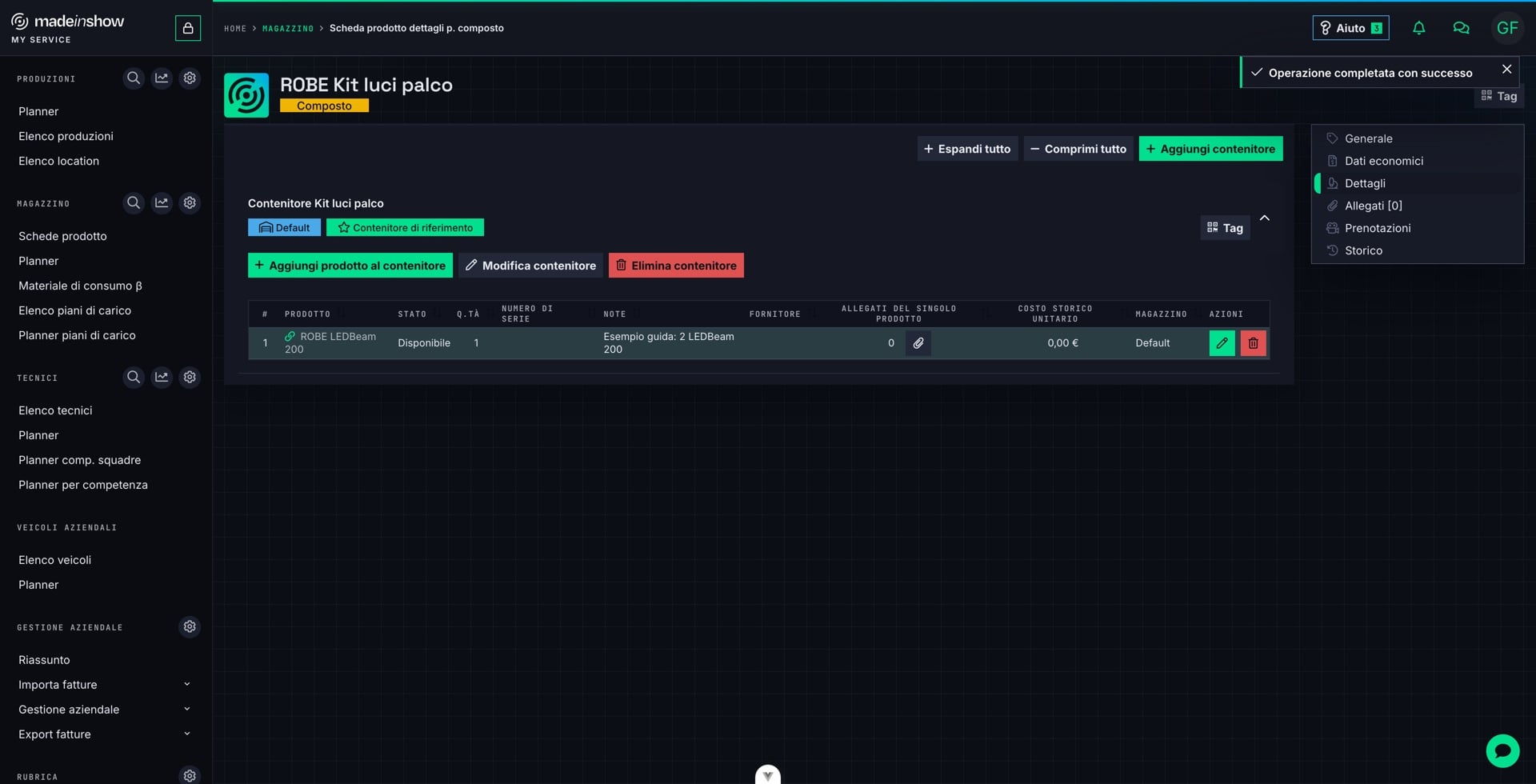This screenshot has height=784, width=1536.
Task: Open Elenco produzioni in sidebar
Action: pos(66,136)
